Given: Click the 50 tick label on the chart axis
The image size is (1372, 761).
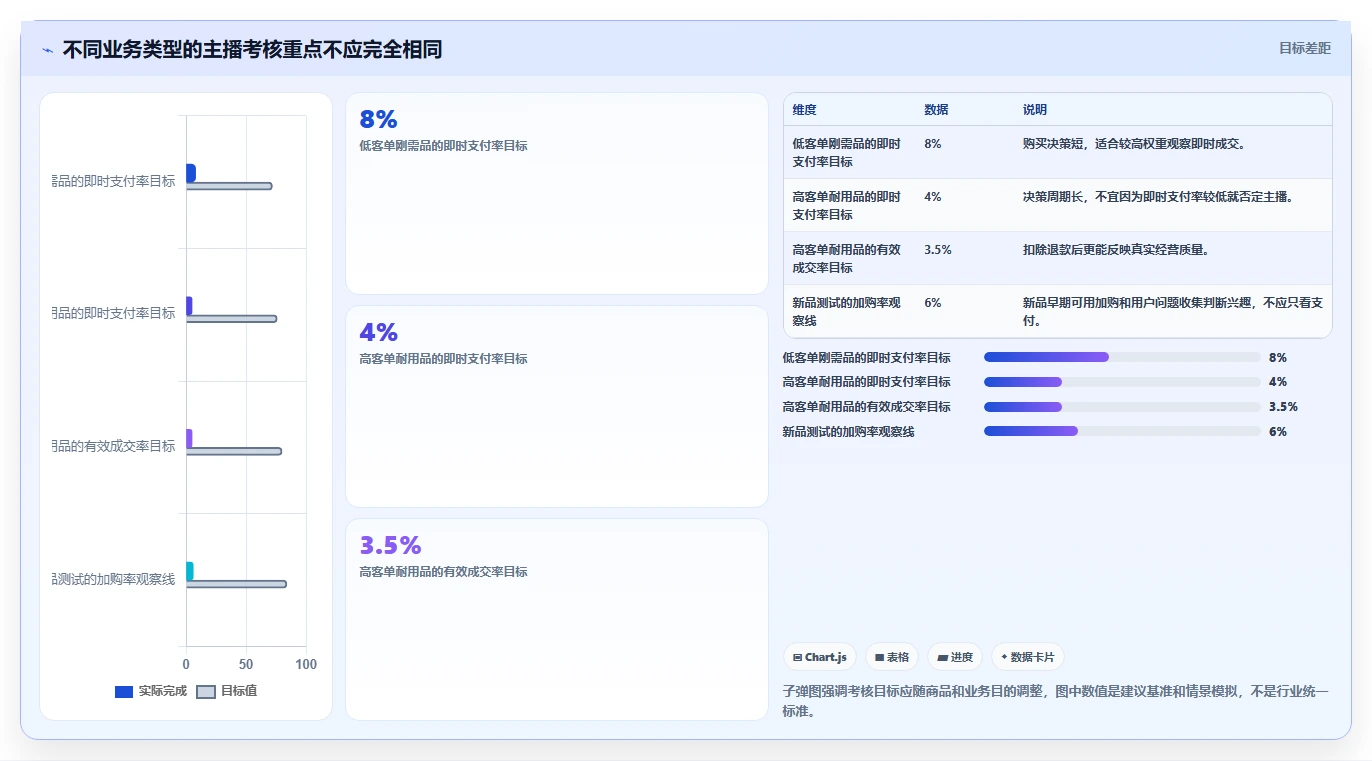Looking at the screenshot, I should coord(246,665).
